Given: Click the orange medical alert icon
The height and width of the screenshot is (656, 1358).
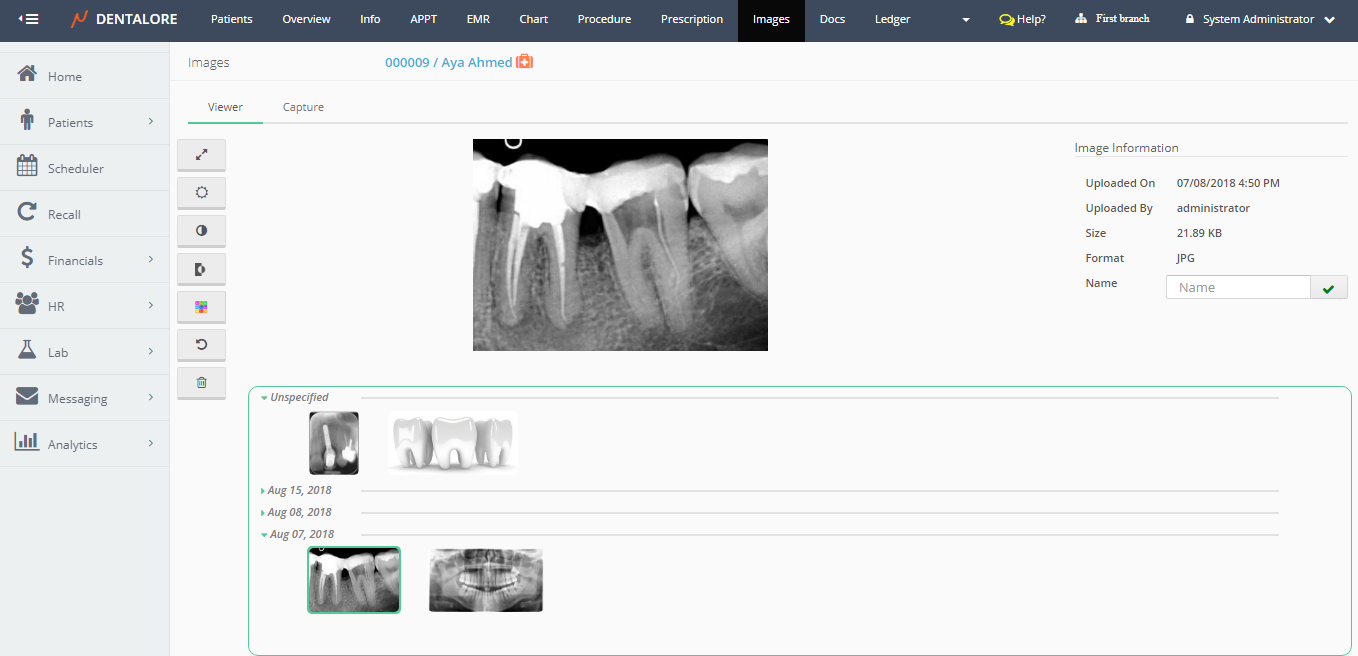Looking at the screenshot, I should pyautogui.click(x=524, y=62).
